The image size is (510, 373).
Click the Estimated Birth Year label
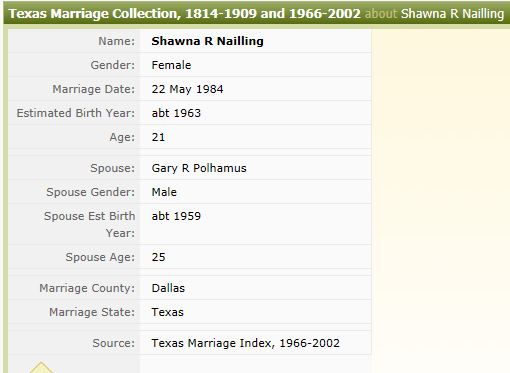76,113
